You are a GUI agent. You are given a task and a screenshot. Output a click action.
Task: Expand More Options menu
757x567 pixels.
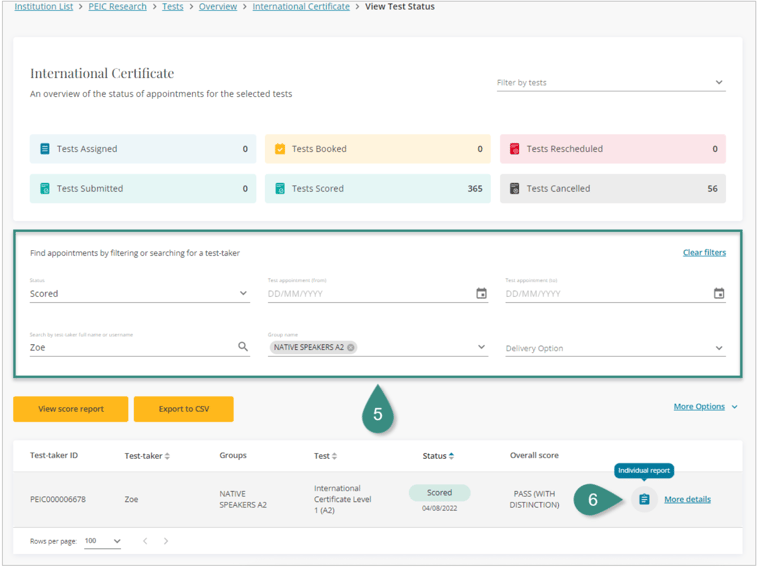705,407
